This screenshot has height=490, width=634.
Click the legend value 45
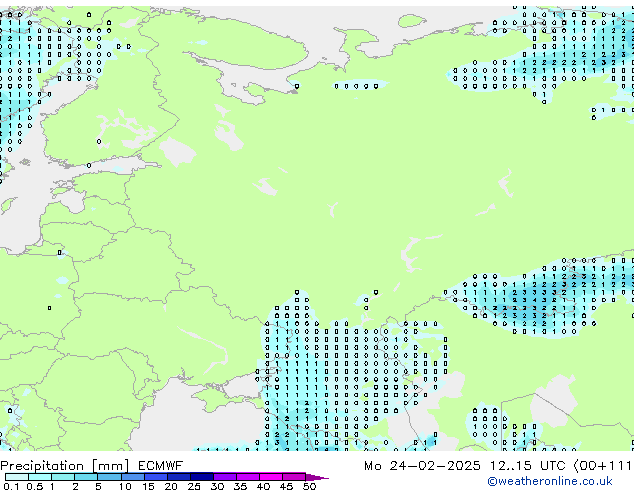tap(286, 486)
